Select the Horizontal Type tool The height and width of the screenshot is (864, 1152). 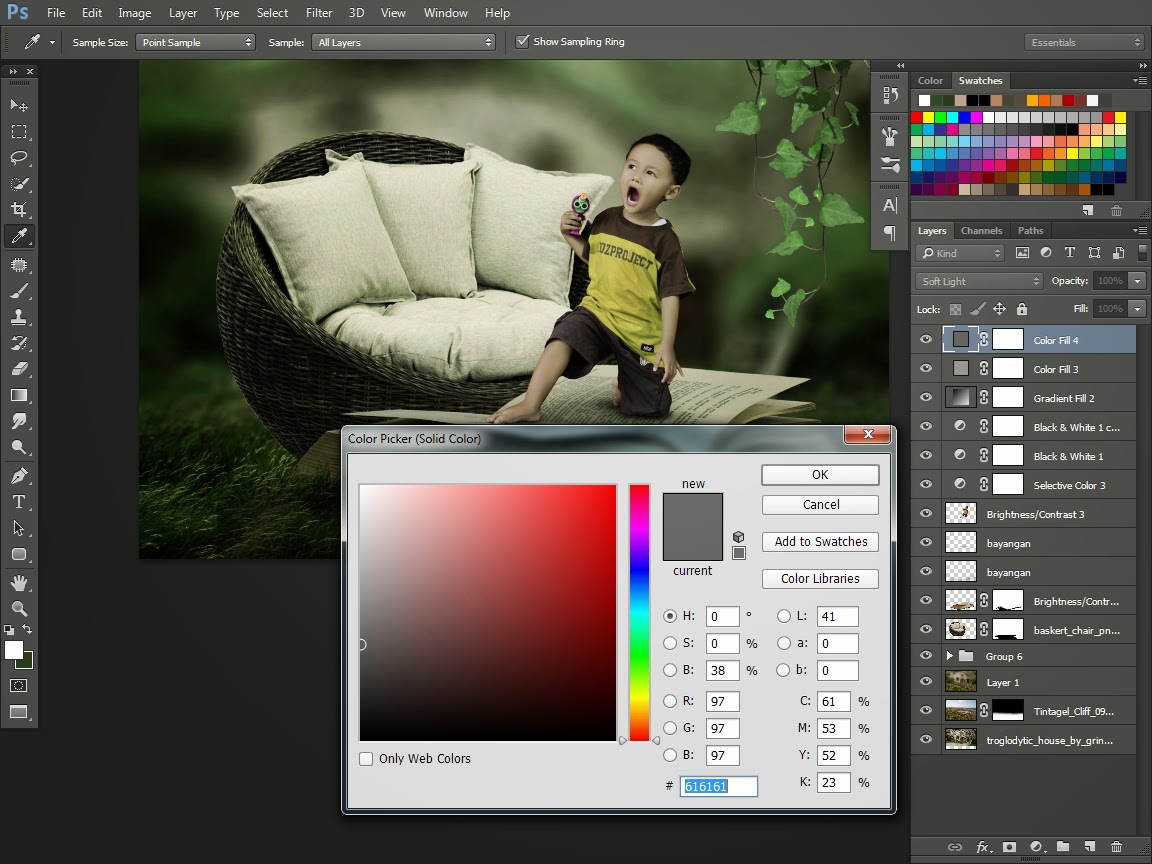pos(18,502)
